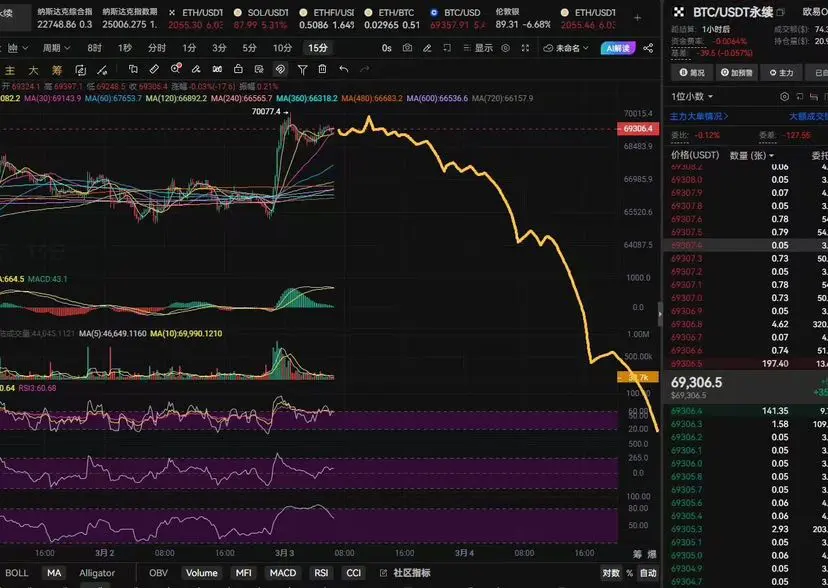Click the ask row at 69306.5 with 197.40
Screen dimensions: 828x588
pos(746,364)
